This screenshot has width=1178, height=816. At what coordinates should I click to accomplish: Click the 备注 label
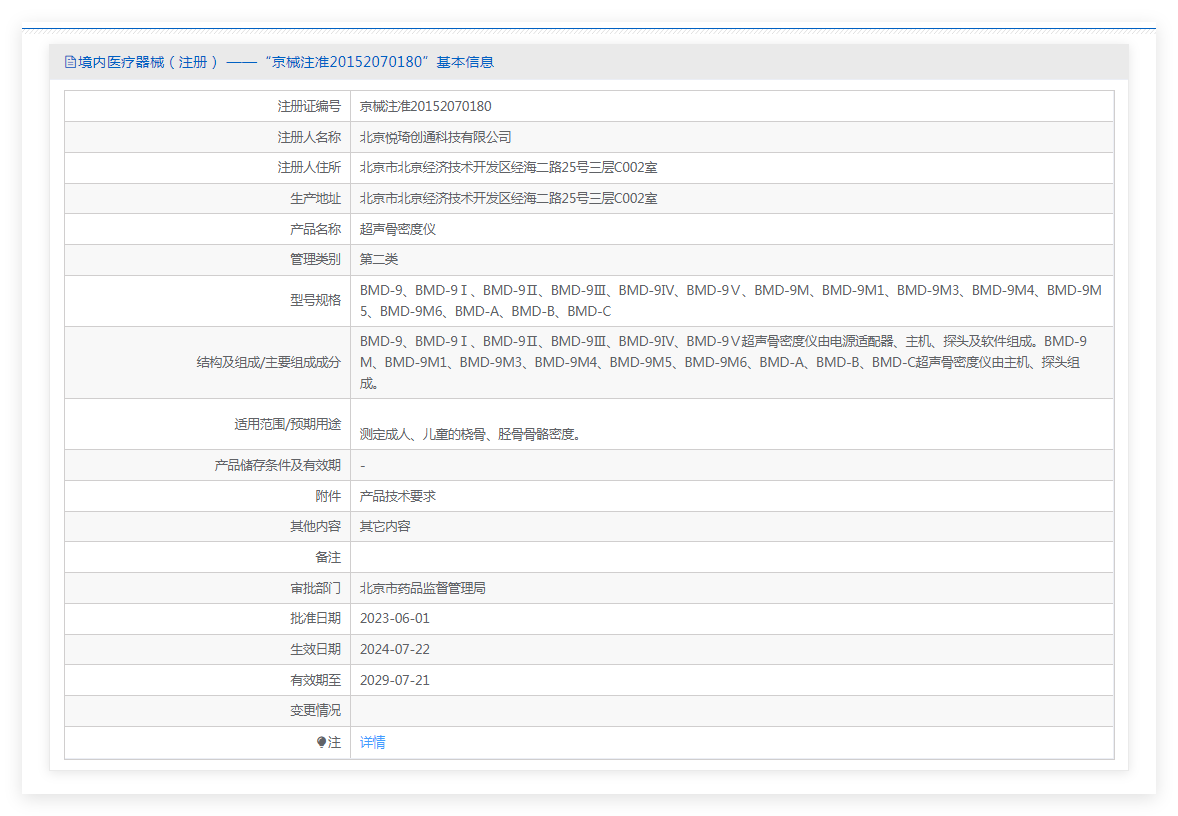tap(328, 558)
